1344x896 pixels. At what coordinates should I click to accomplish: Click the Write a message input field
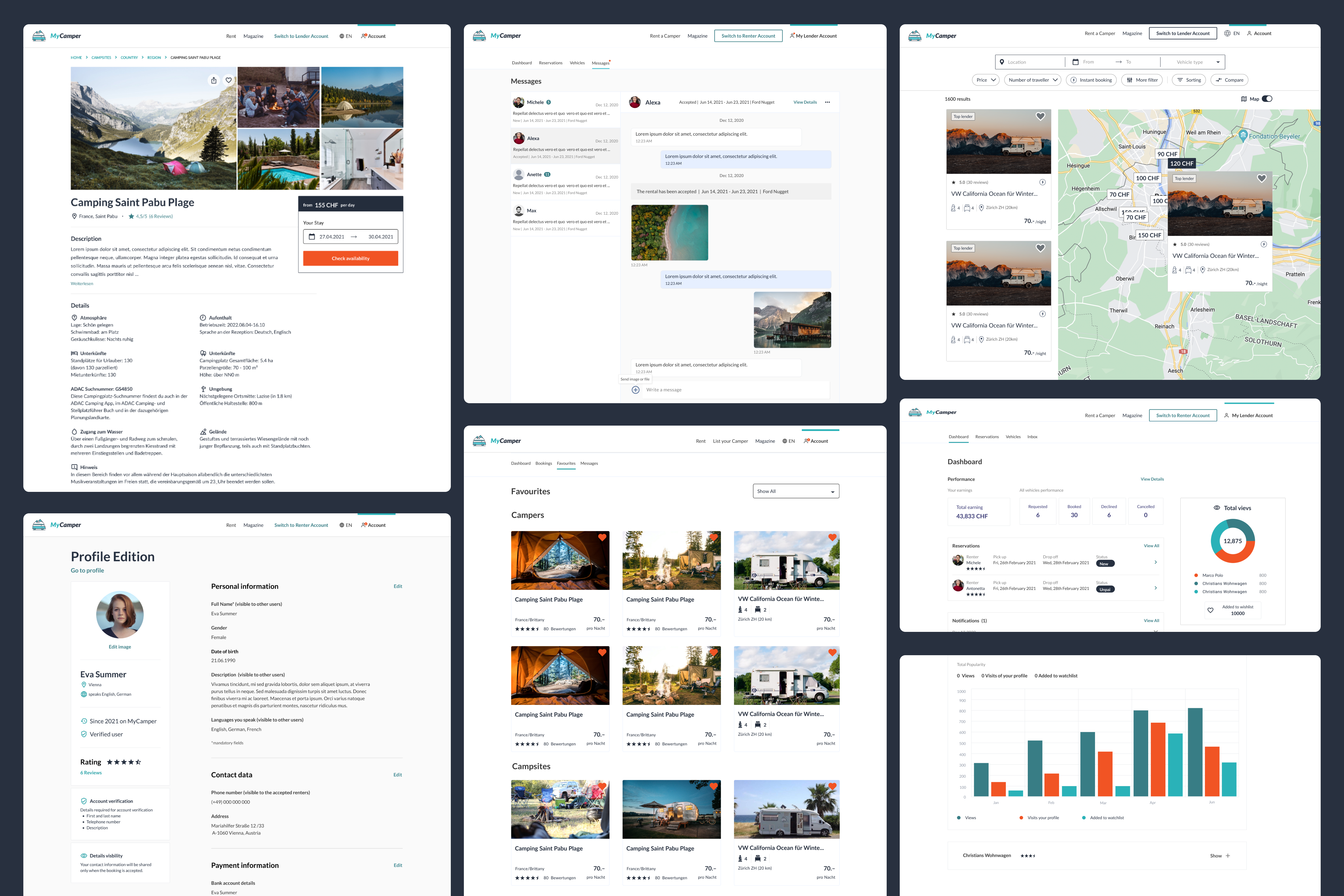point(736,390)
